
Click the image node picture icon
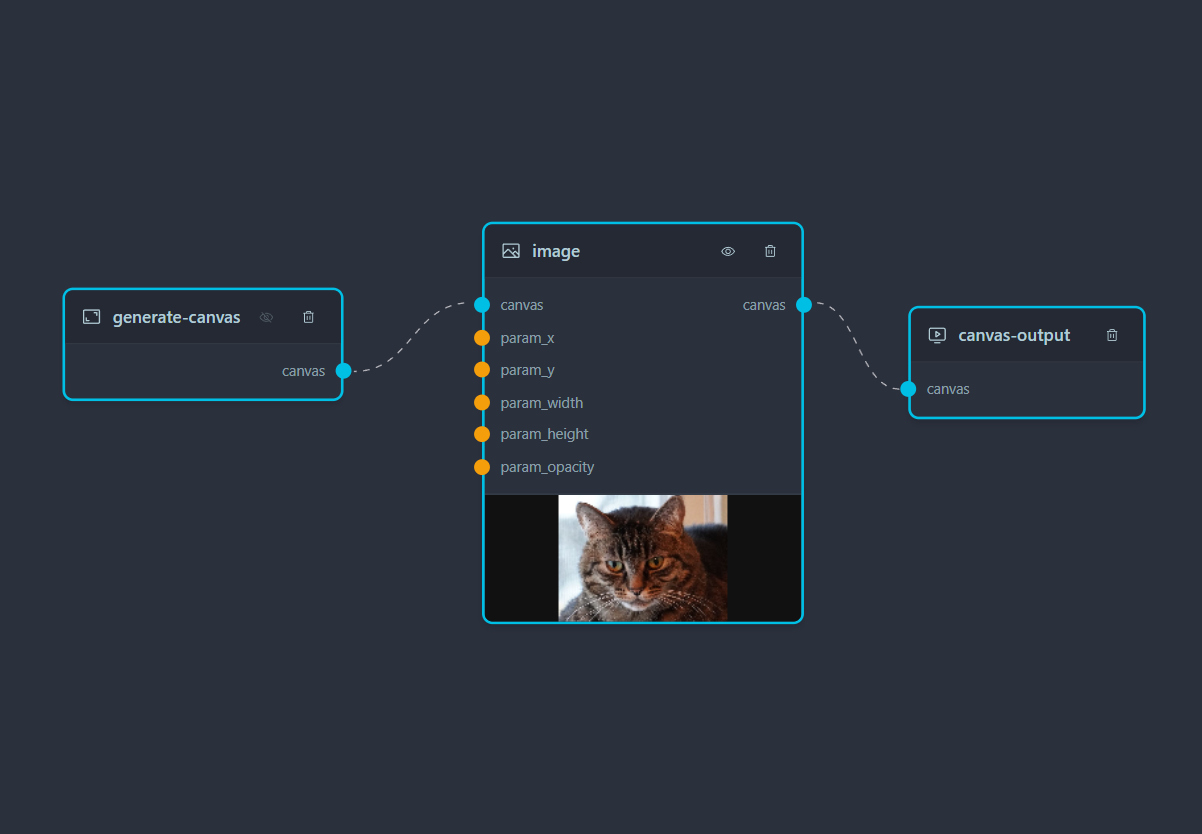pos(511,251)
